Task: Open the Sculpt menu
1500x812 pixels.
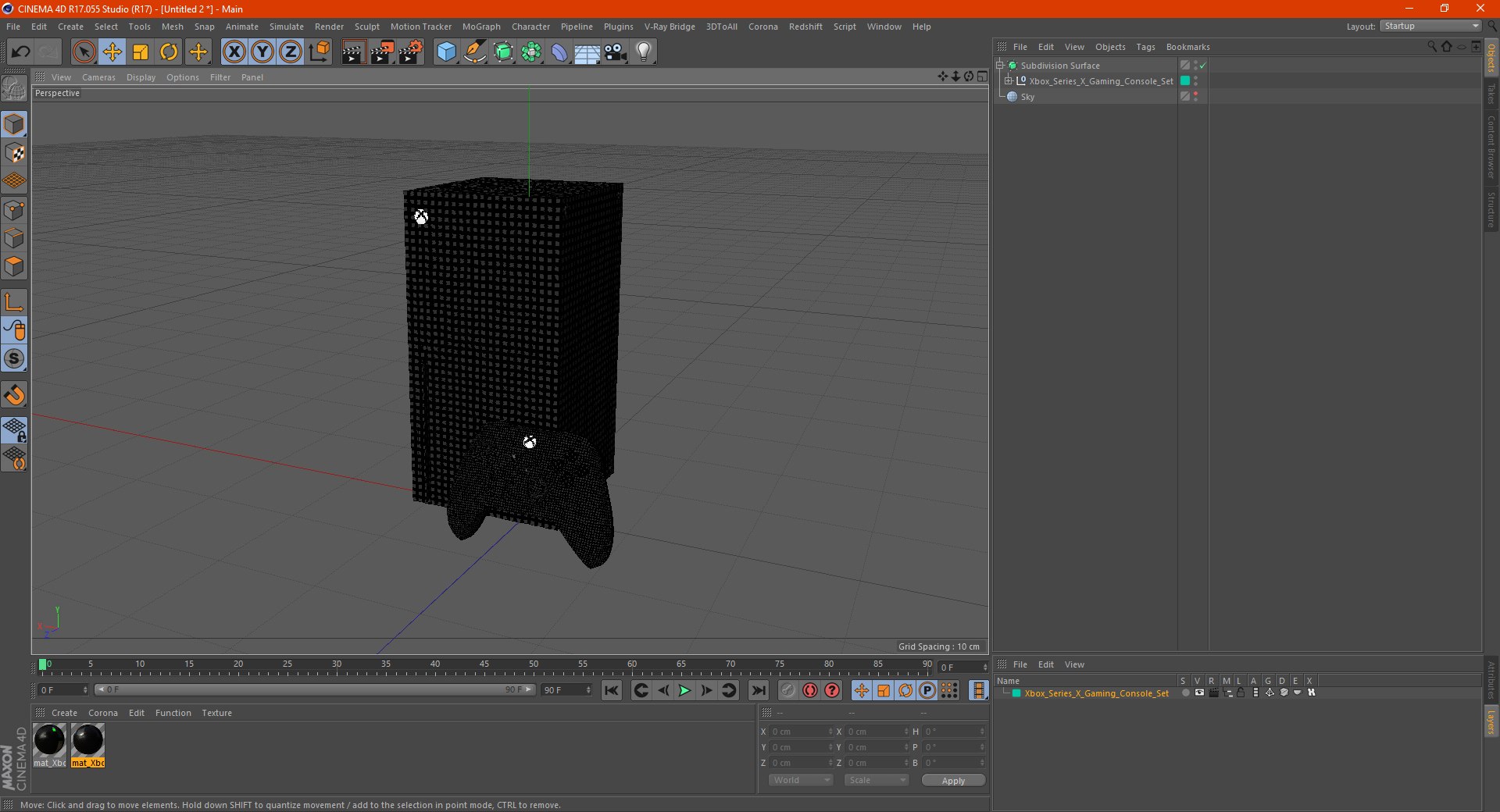Action: [366, 27]
